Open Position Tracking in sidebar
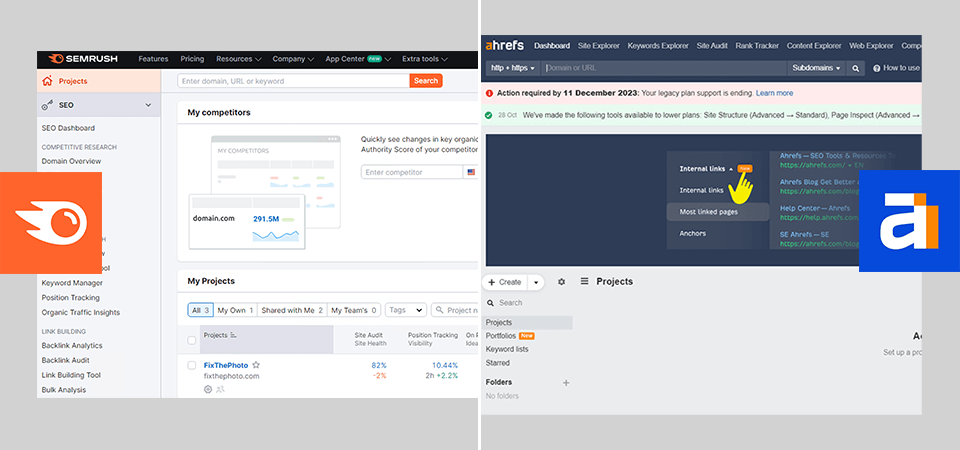 pyautogui.click(x=70, y=298)
